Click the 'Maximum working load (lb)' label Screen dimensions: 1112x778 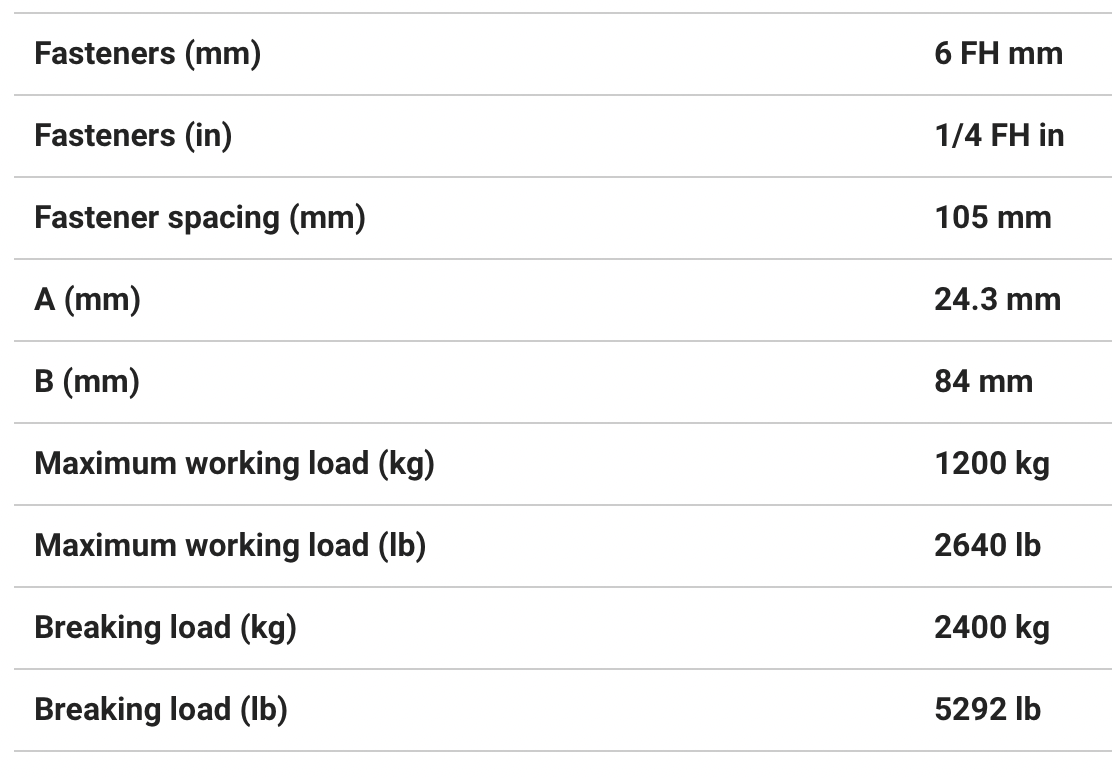coord(230,546)
